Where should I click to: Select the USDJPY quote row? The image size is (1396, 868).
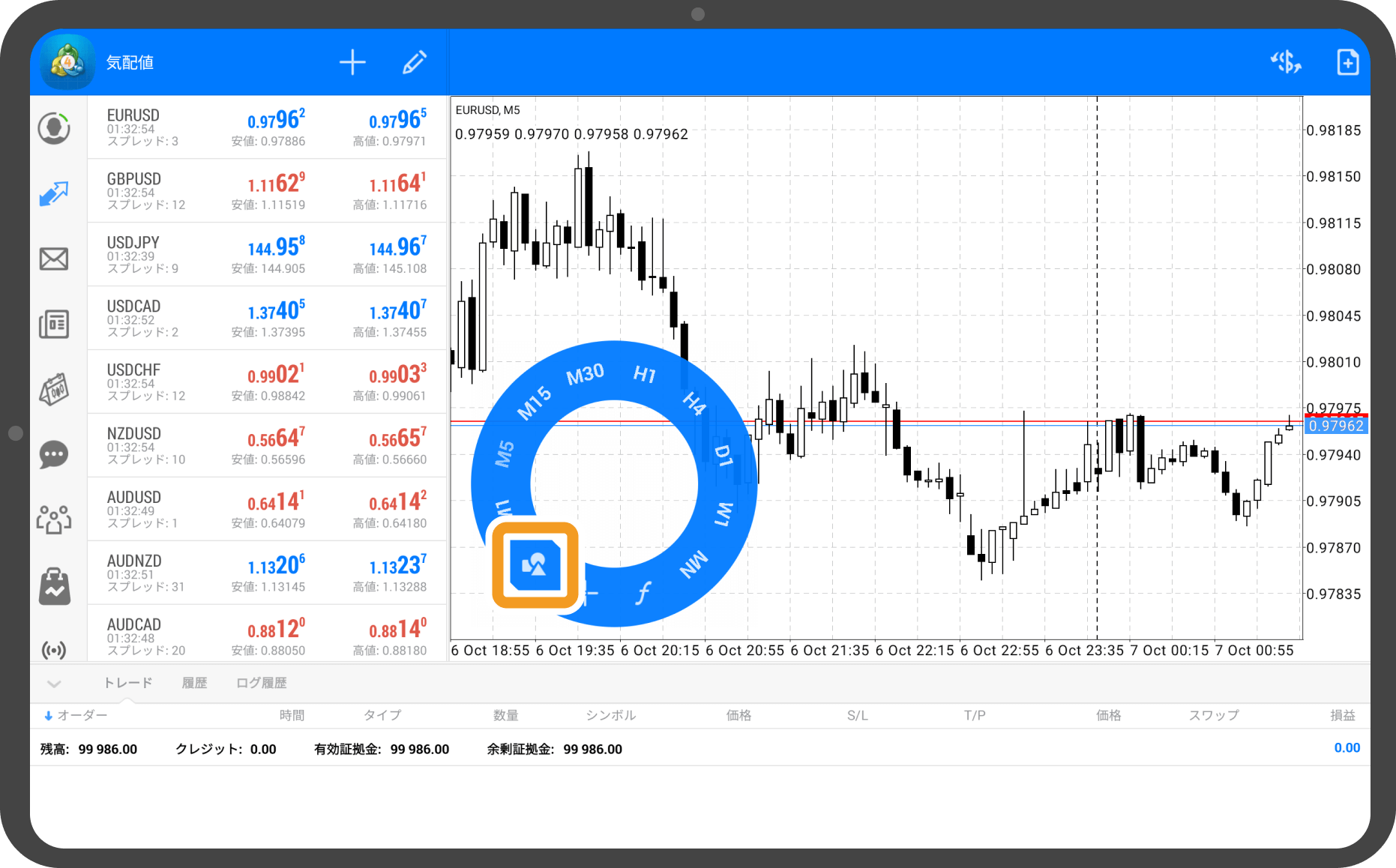pyautogui.click(x=267, y=255)
